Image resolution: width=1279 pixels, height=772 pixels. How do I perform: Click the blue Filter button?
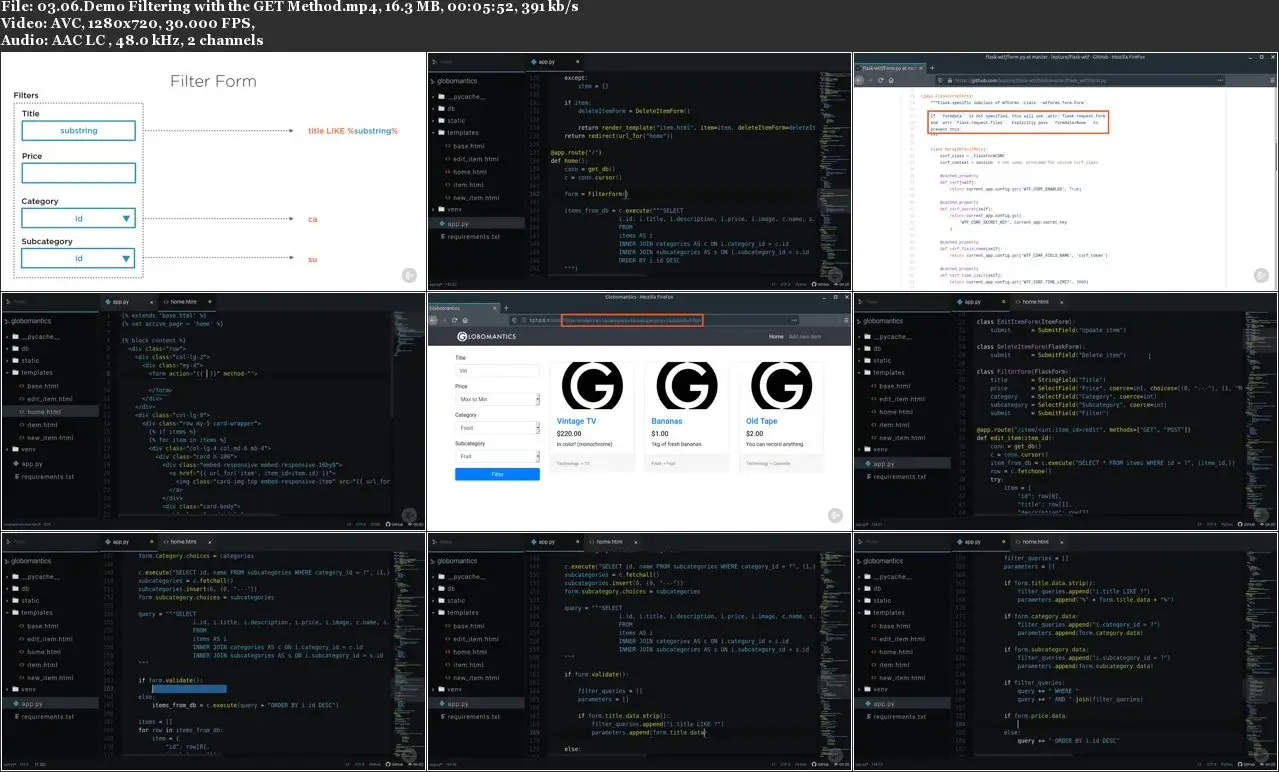coord(497,474)
